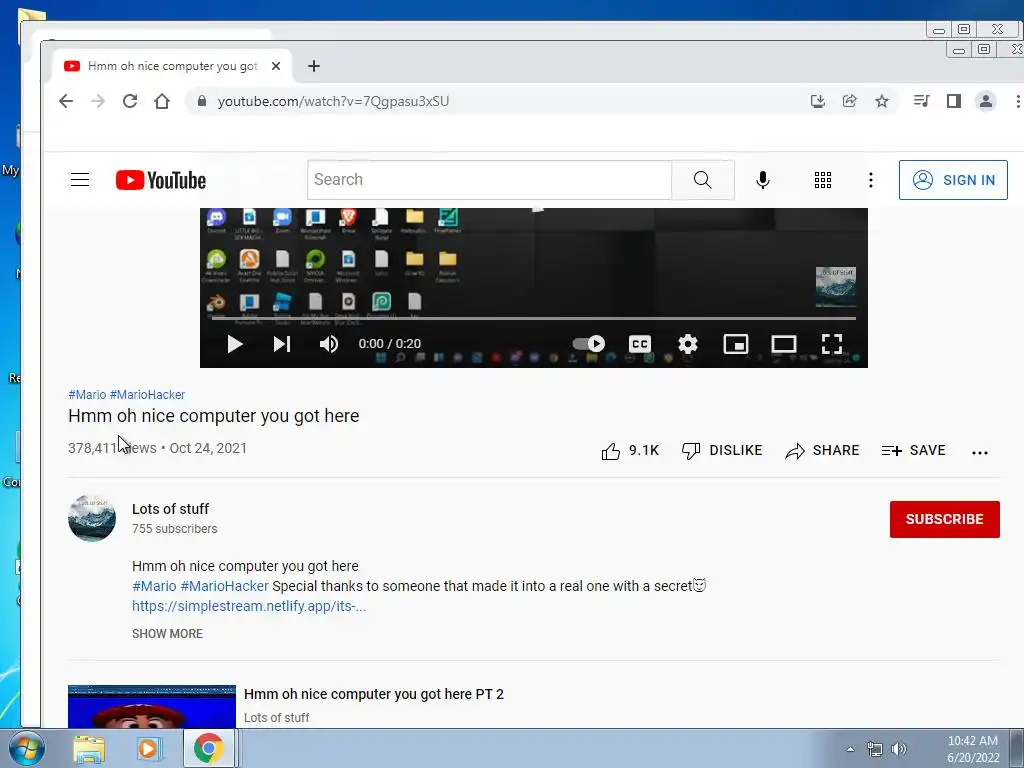The height and width of the screenshot is (768, 1024).
Task: Share this page from address bar
Action: 850,101
